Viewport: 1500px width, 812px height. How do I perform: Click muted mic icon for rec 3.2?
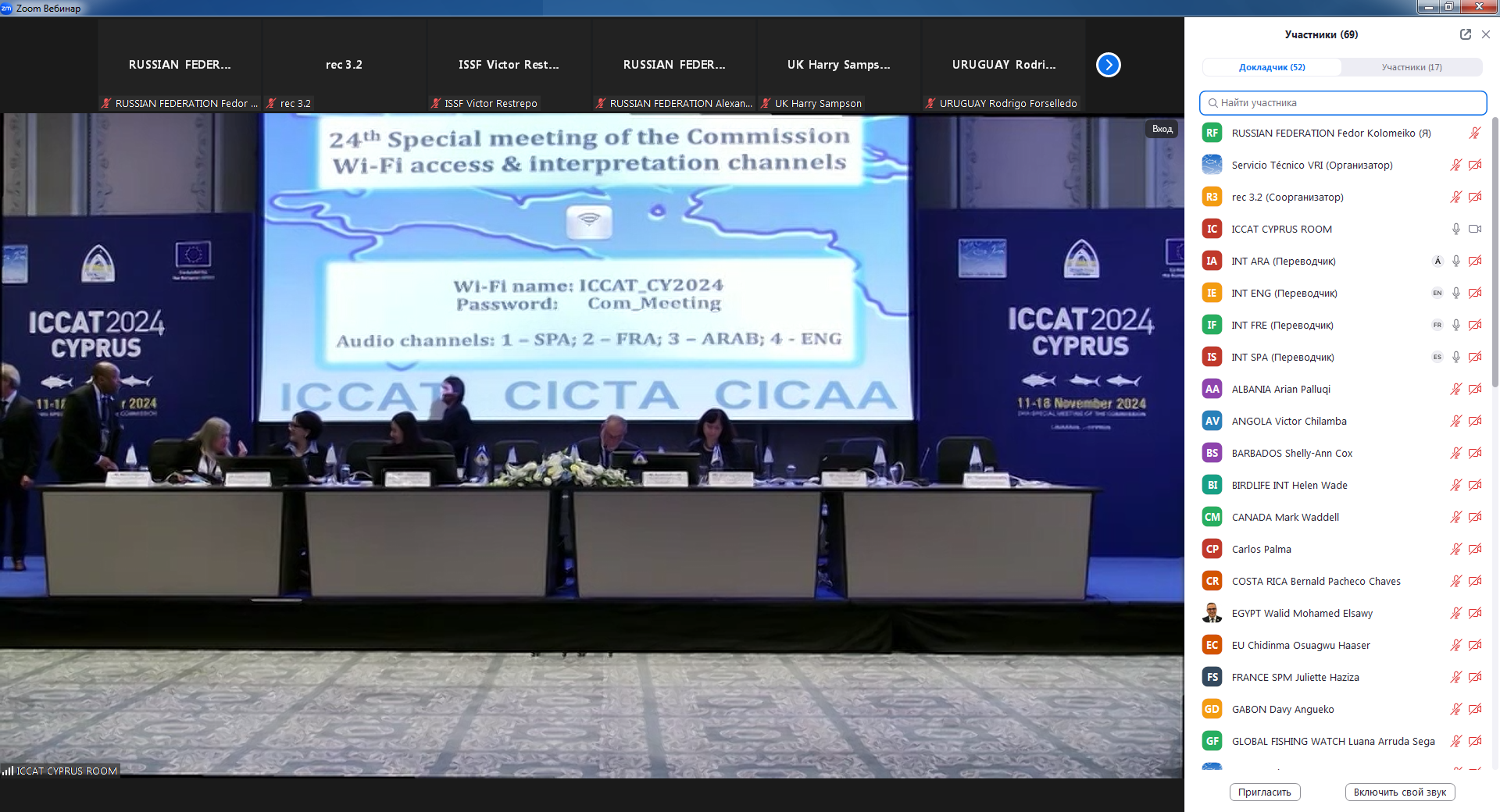click(x=1455, y=197)
